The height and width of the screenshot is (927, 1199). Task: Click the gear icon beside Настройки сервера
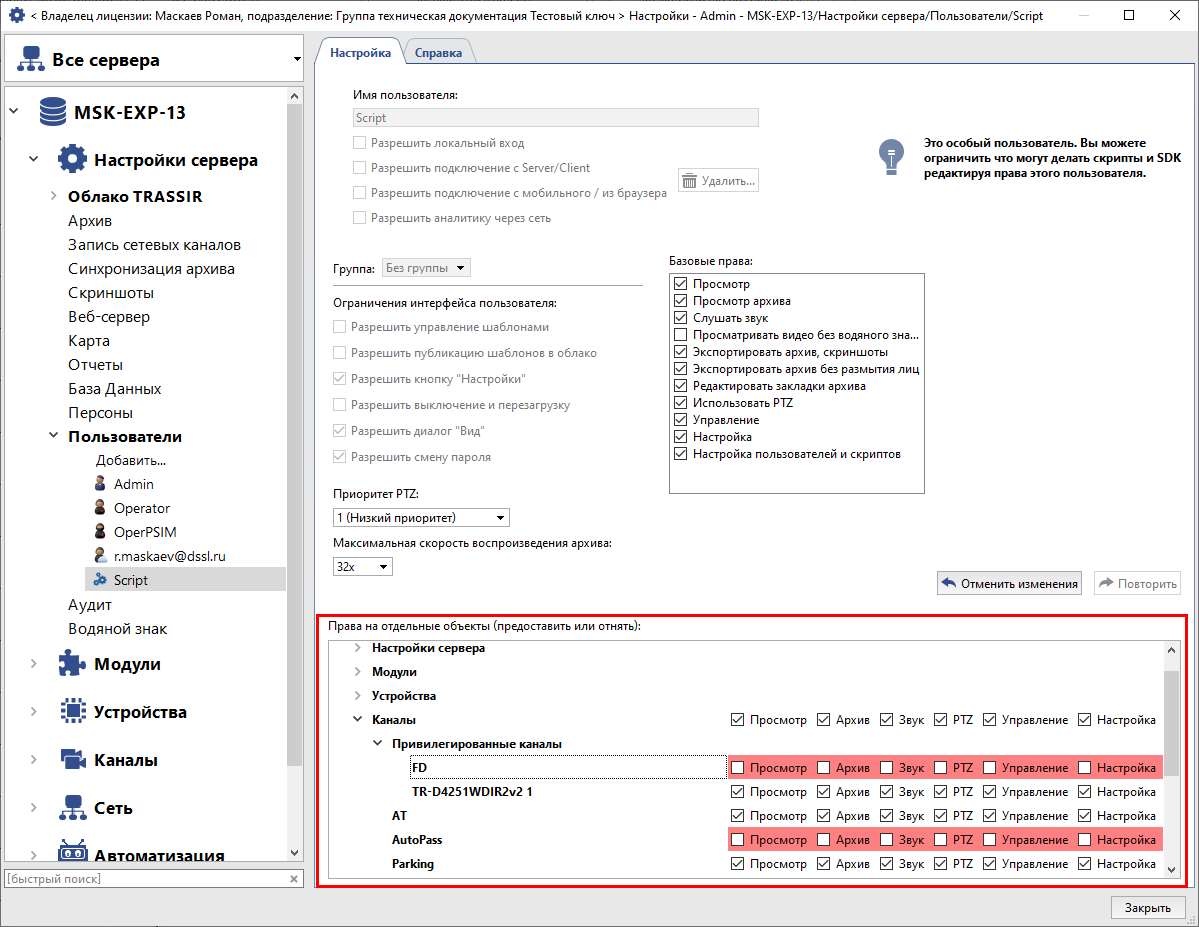pyautogui.click(x=72, y=159)
